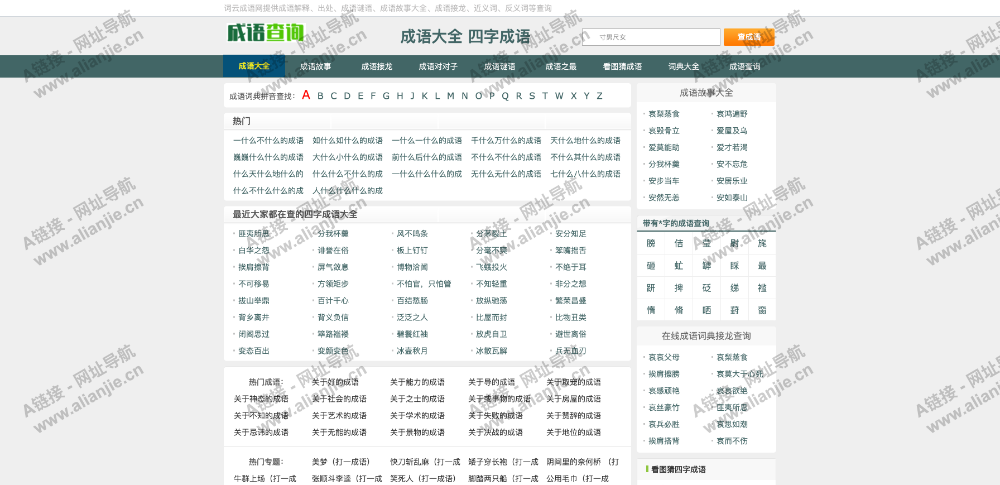
Task: Open 七什么八什么的成语 hot link
Action: [585, 174]
